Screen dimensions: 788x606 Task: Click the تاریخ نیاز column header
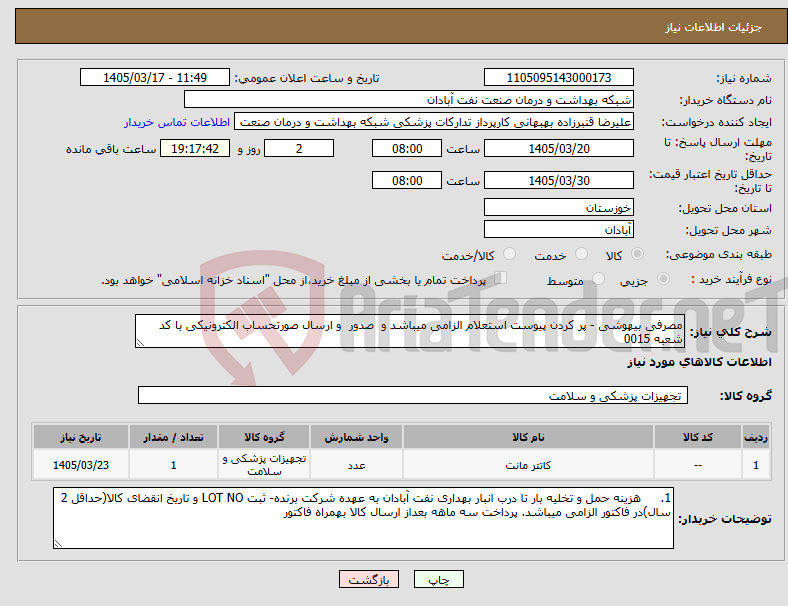tap(81, 437)
